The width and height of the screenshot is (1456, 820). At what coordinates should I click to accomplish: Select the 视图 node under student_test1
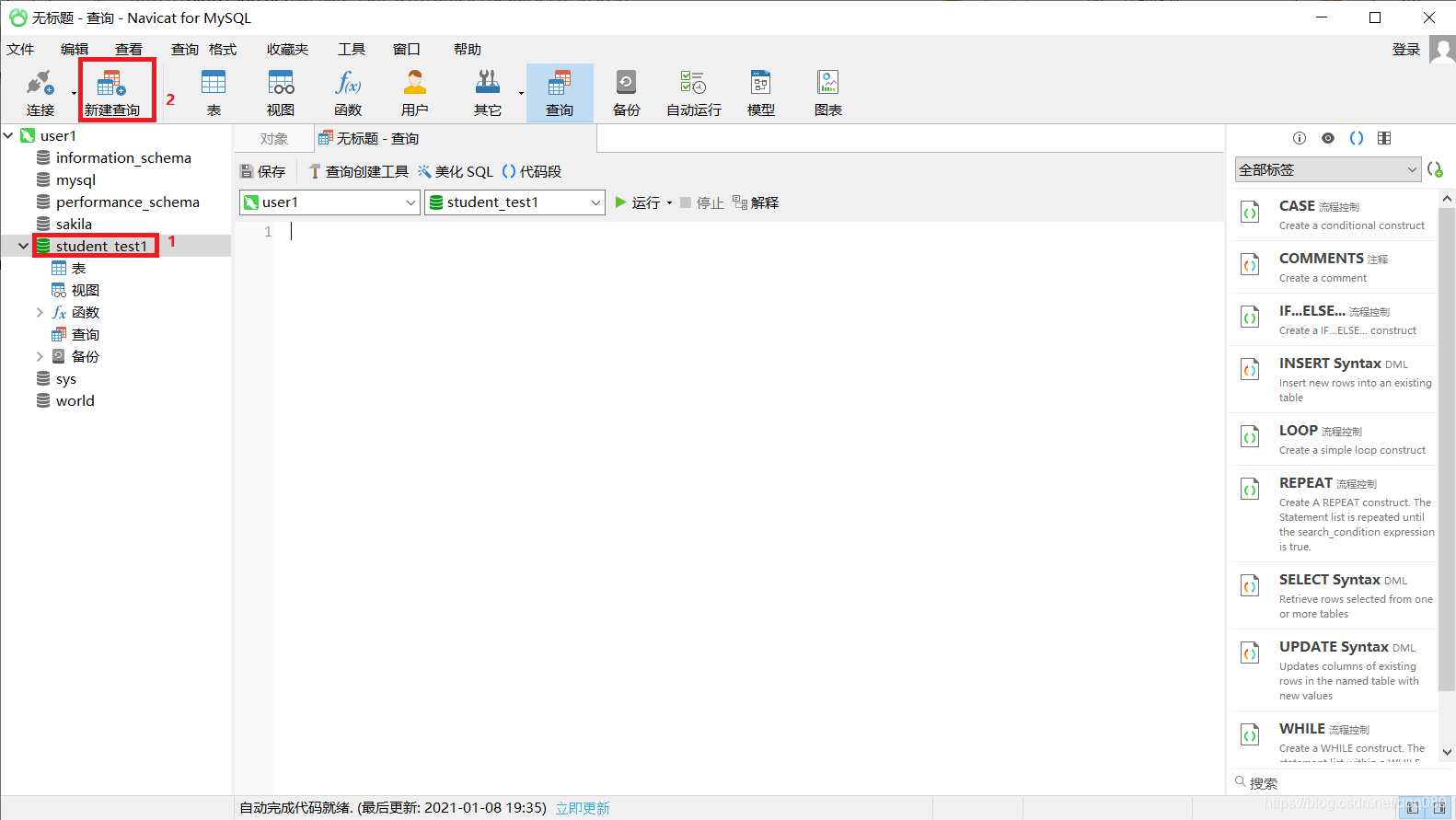(x=85, y=290)
